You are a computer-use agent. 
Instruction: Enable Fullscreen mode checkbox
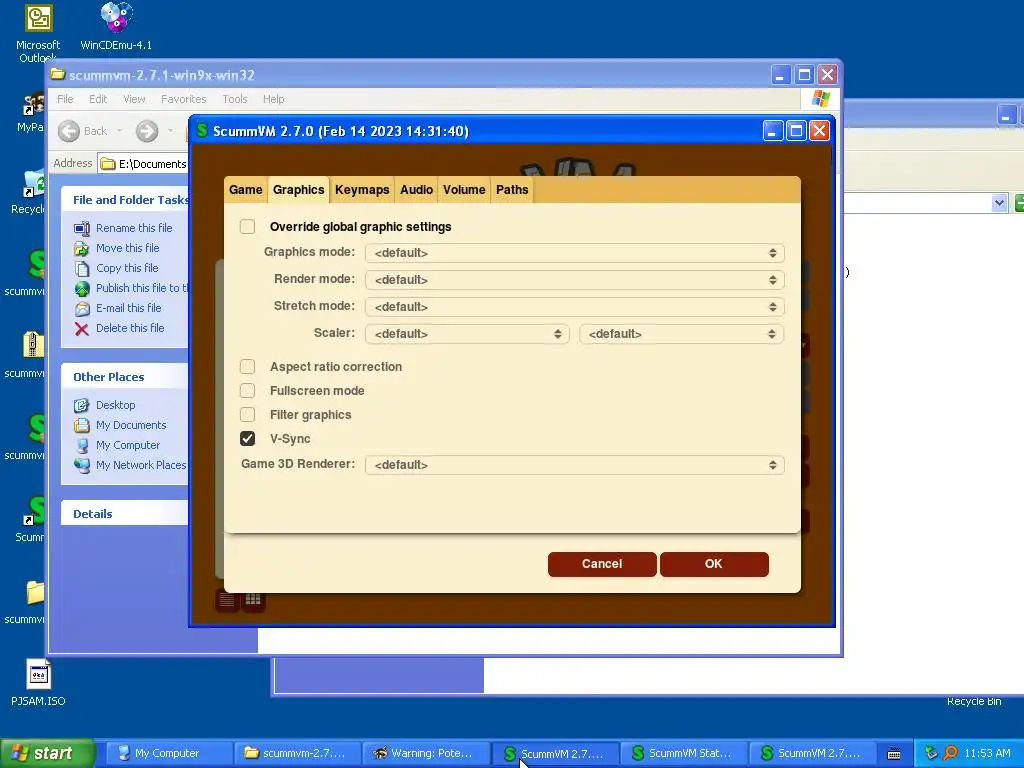248,391
